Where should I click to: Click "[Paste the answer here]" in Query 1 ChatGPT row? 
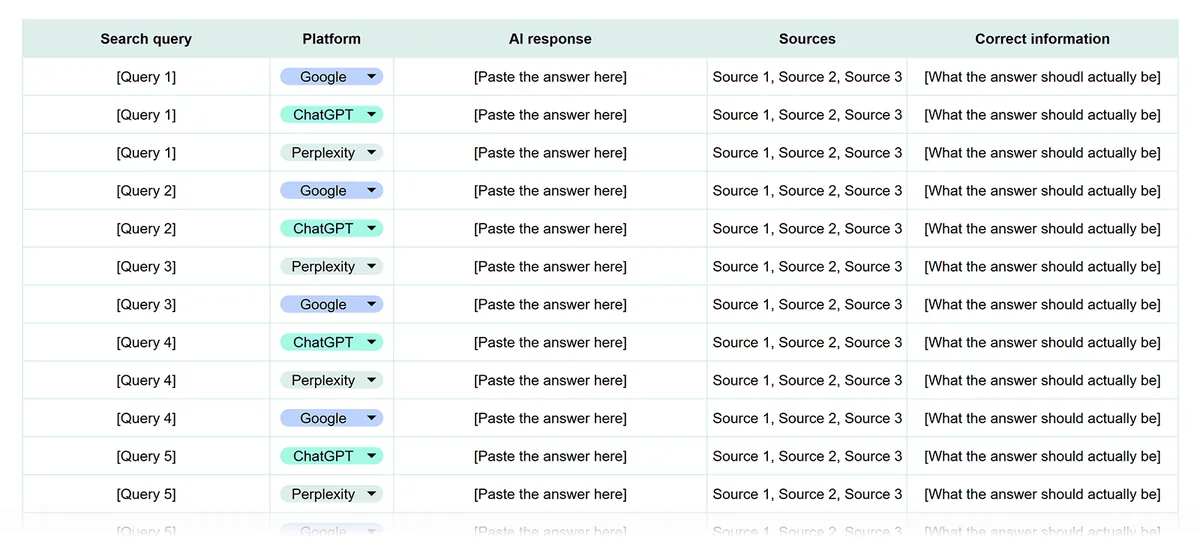pyautogui.click(x=550, y=115)
